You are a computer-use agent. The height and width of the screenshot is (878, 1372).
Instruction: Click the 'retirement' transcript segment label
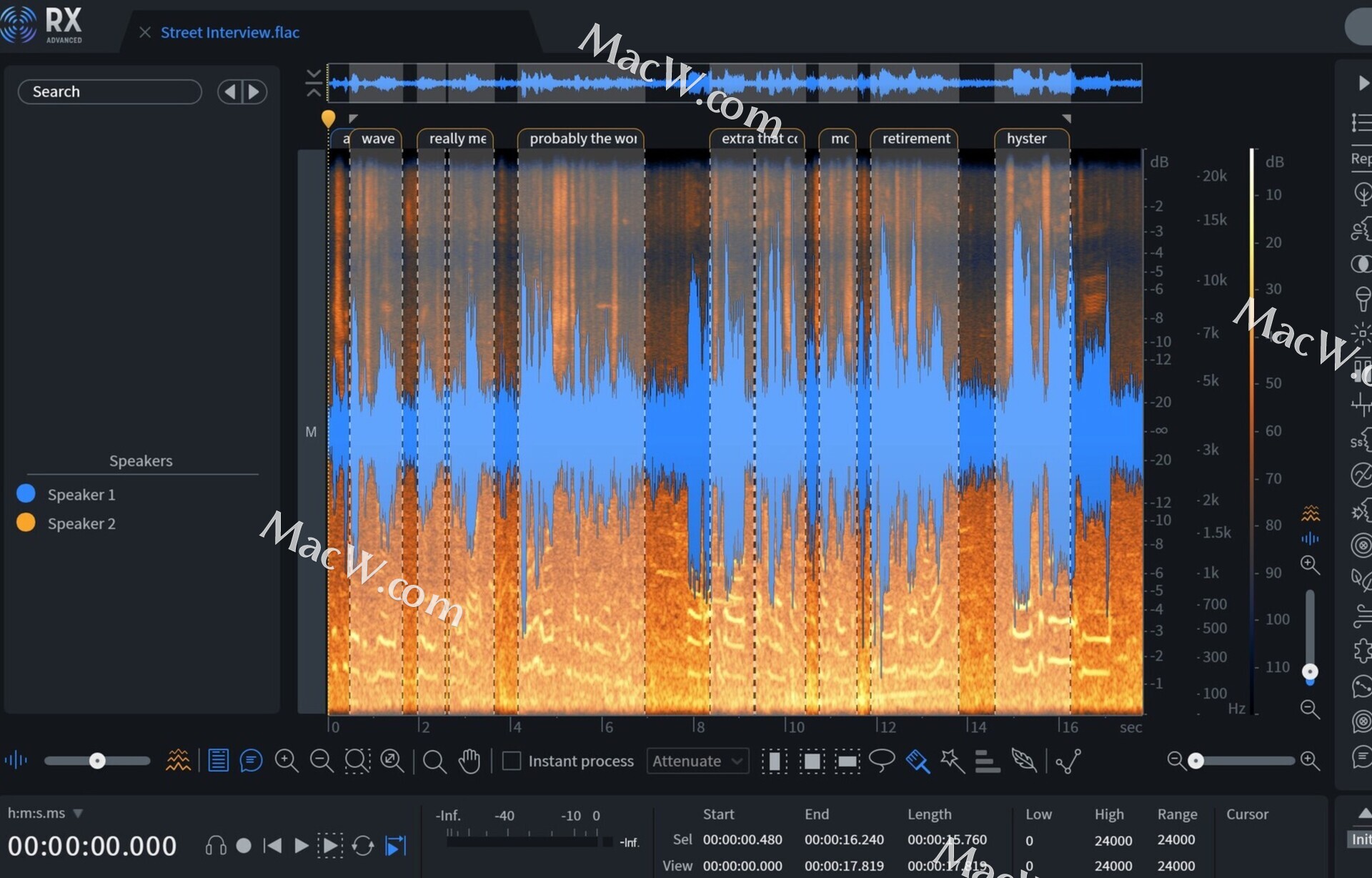pos(915,139)
